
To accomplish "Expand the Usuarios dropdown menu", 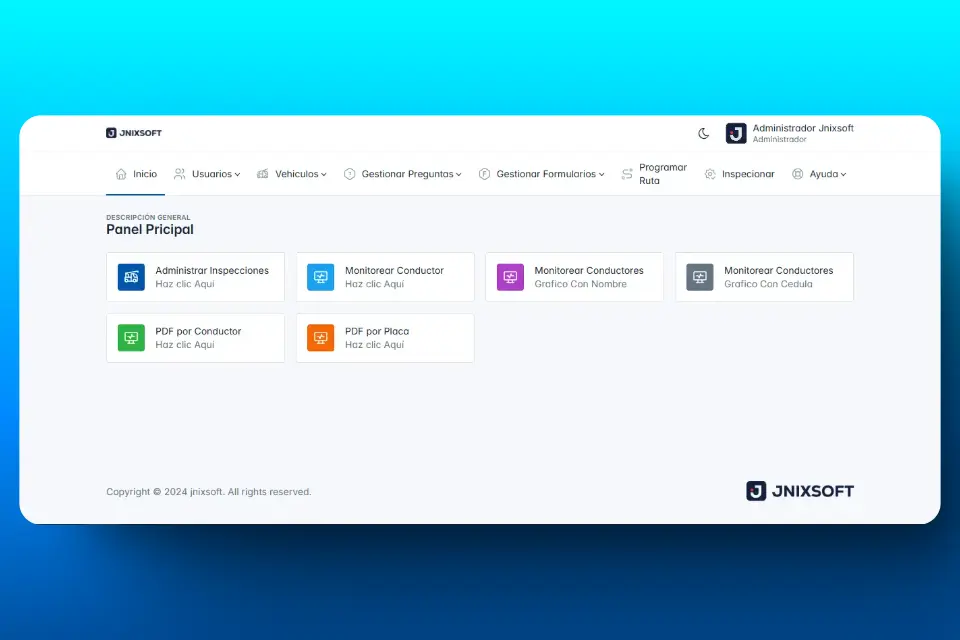I will 207,173.
